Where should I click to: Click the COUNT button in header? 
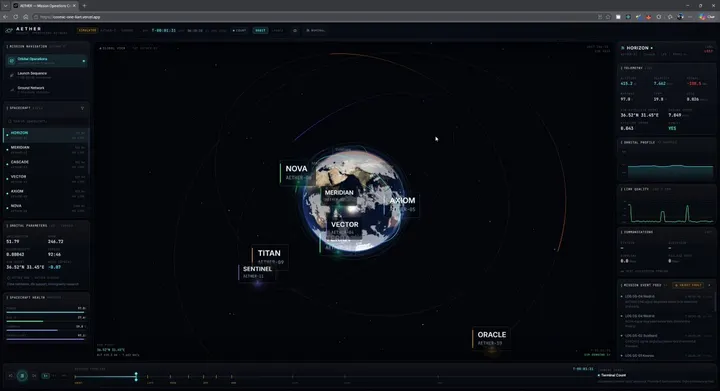click(x=239, y=30)
